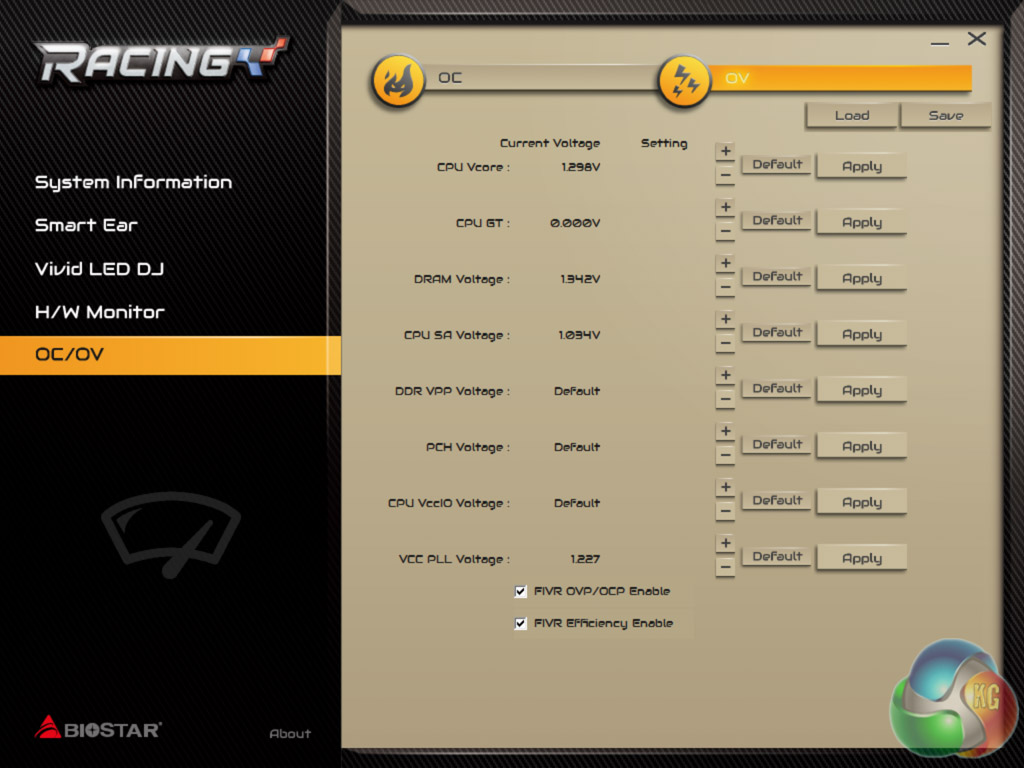Increase VCC PLL Voltage with plus
Screen dimensions: 1024x768
(725, 543)
